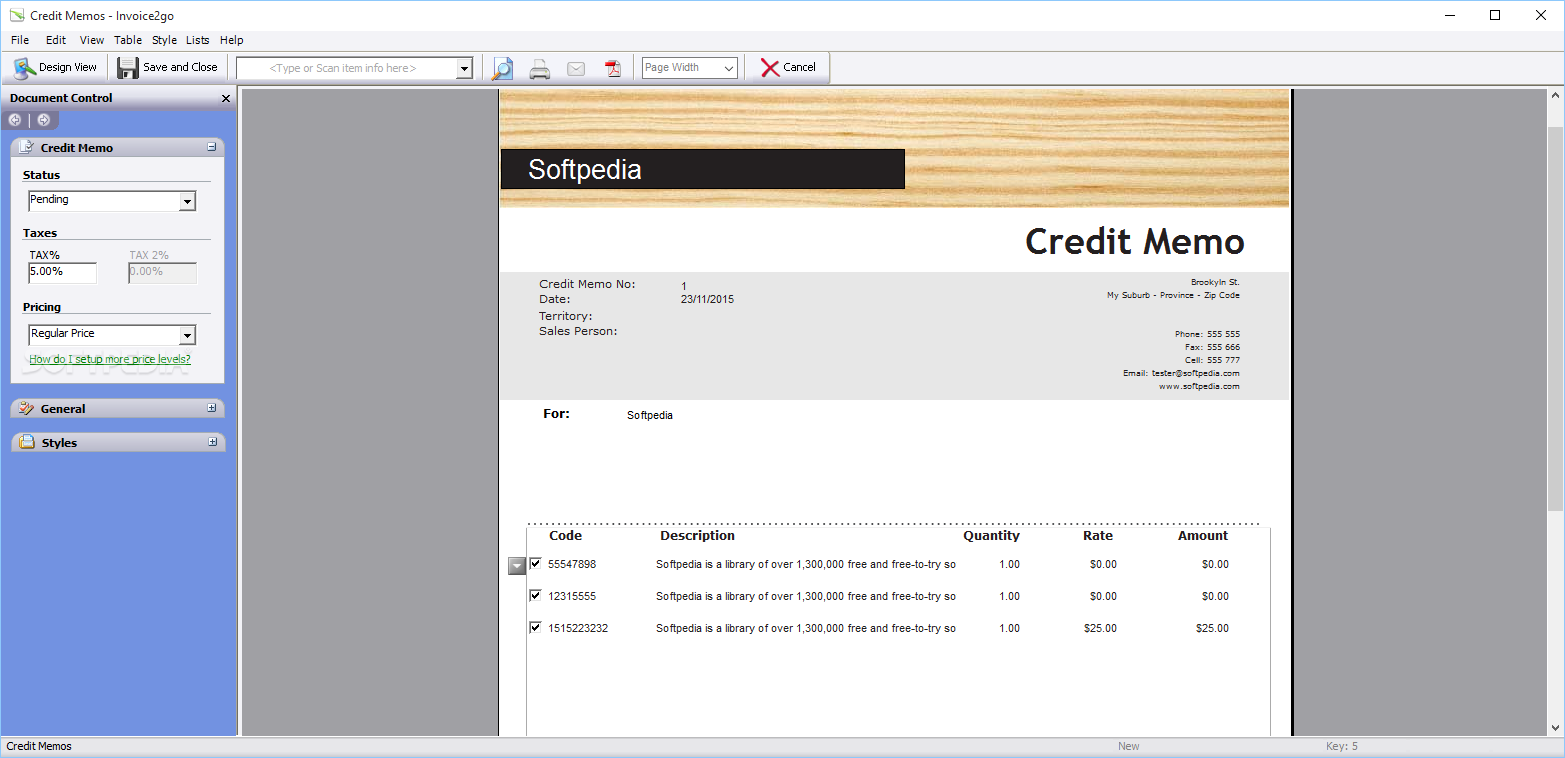Click the www.softpedia.com website text
This screenshot has width=1565, height=758.
tap(1199, 386)
